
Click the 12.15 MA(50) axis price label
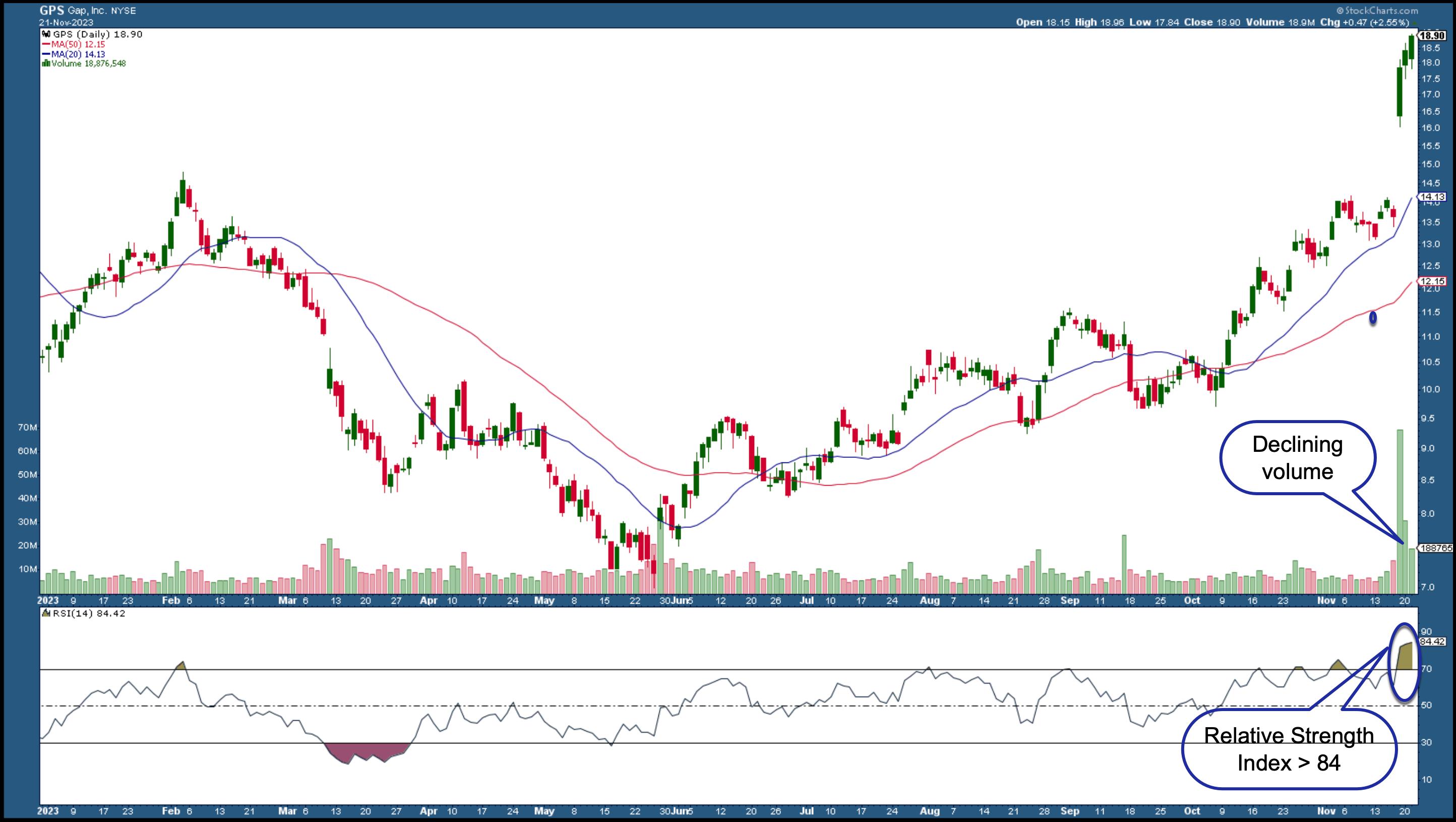tap(1432, 281)
